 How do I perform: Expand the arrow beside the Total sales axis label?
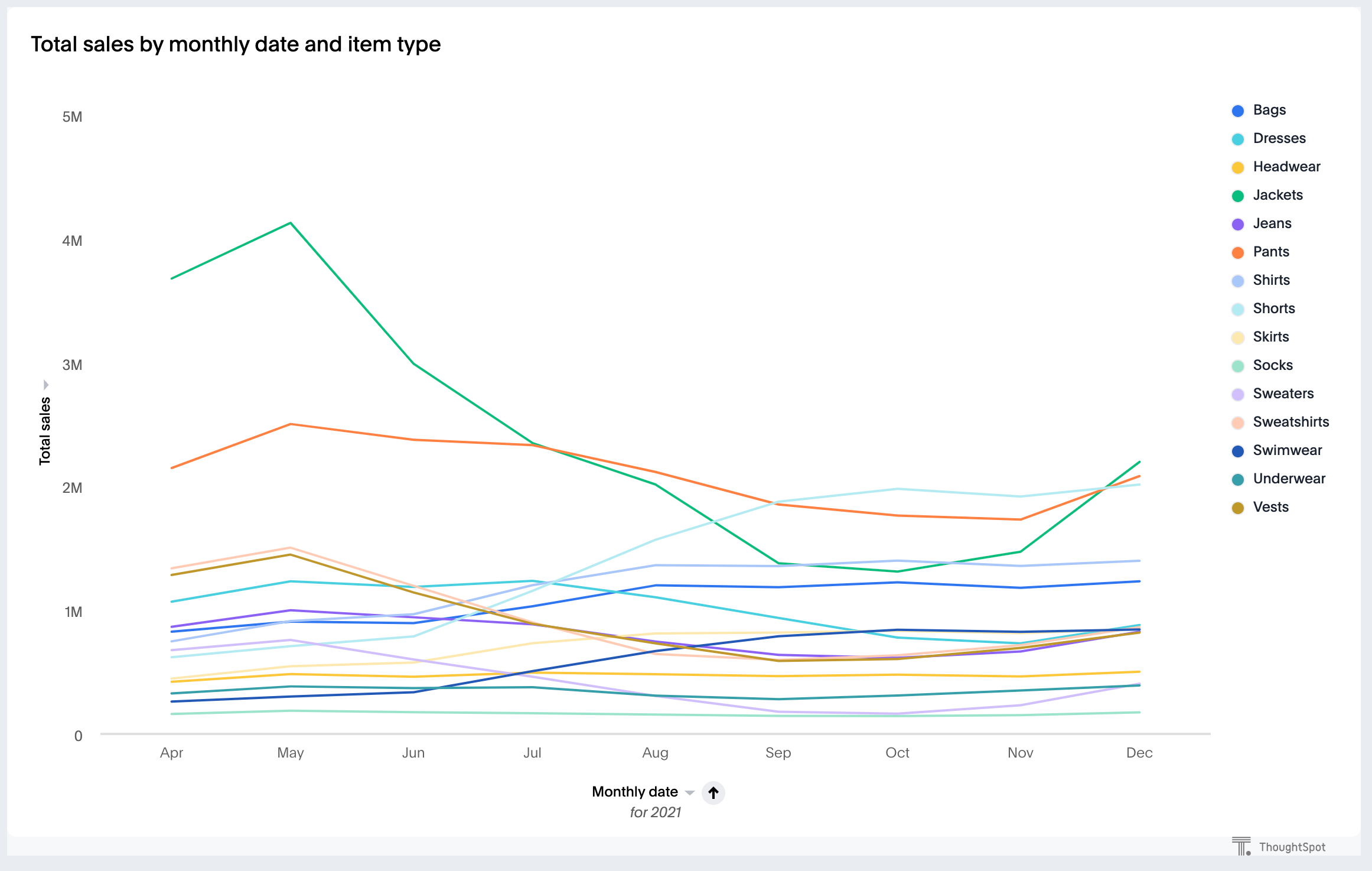(x=45, y=384)
